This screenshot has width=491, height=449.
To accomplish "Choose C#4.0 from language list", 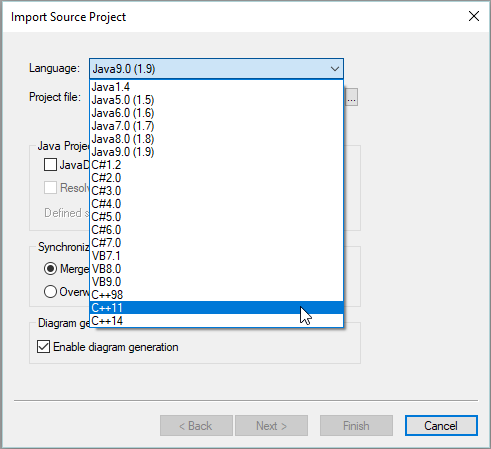I will 217,204.
